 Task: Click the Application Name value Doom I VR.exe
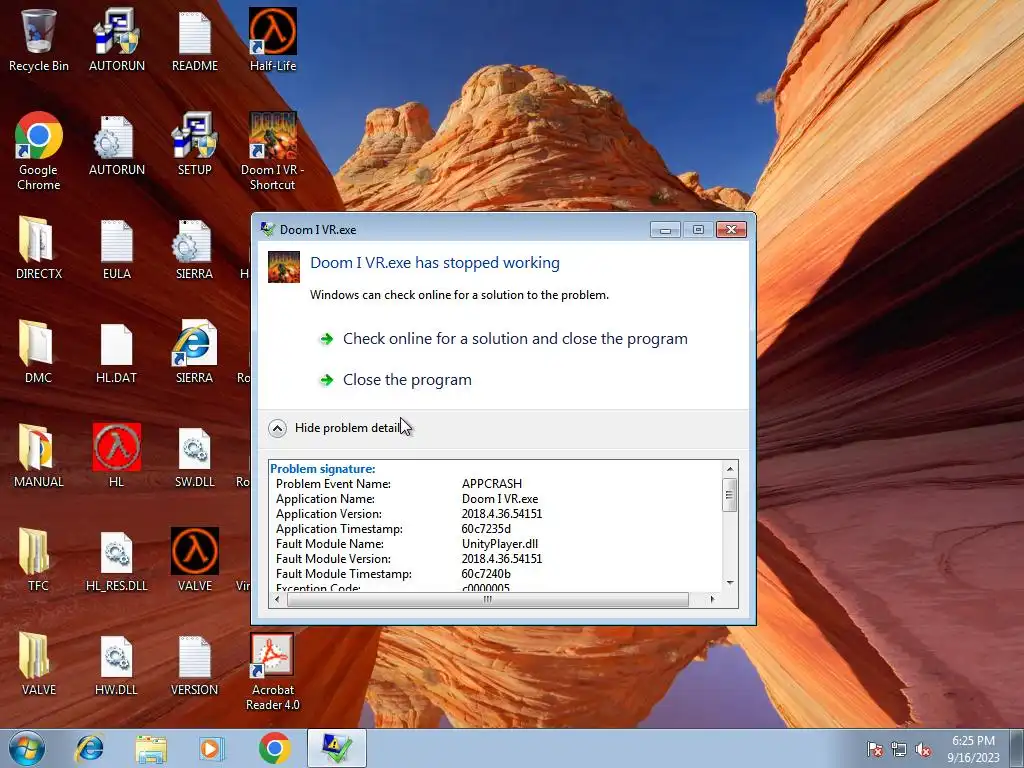point(500,499)
